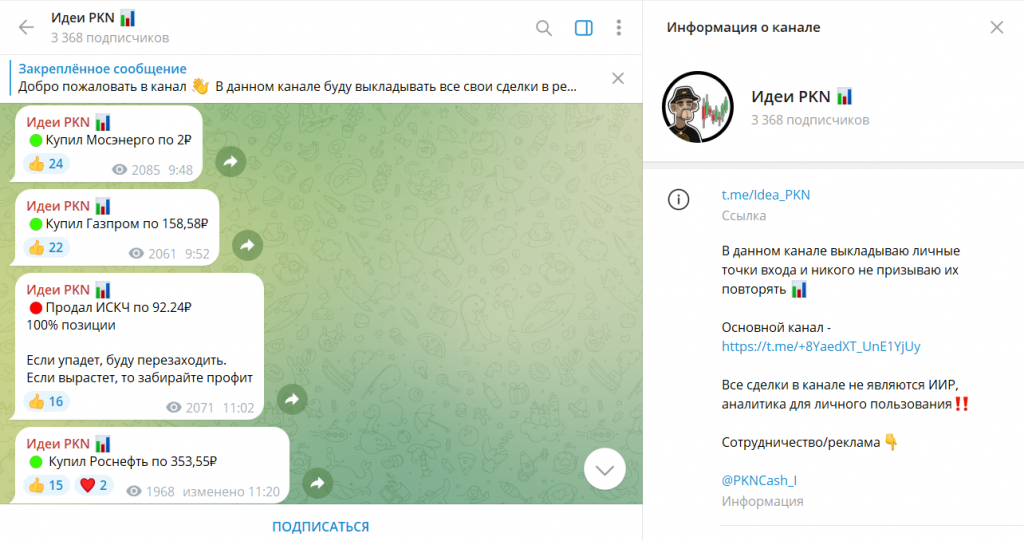
Task: Follow the main channel invite link
Action: (821, 346)
